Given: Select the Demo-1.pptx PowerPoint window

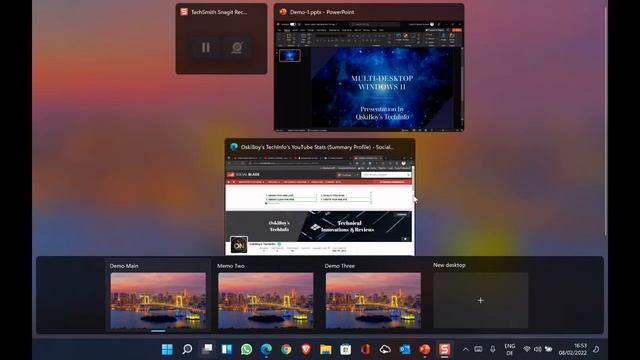Looking at the screenshot, I should [369, 68].
